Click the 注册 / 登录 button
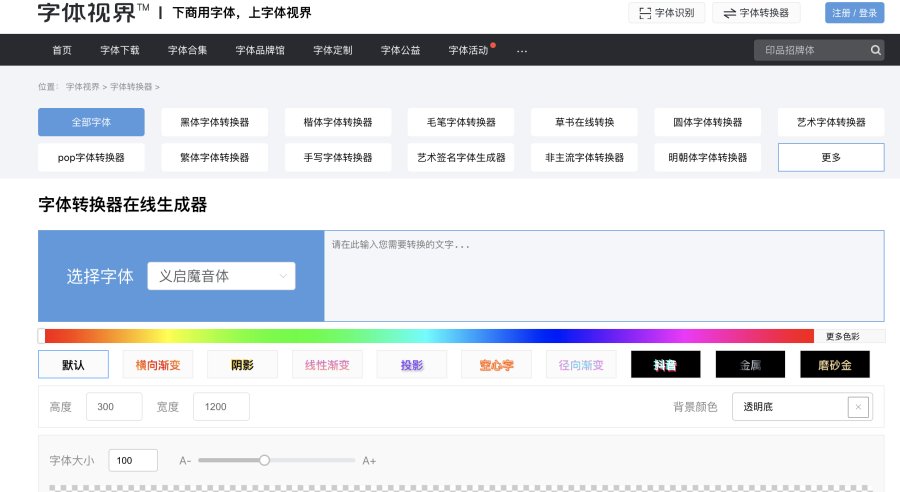Screen dimensions: 900x492 coord(854,13)
